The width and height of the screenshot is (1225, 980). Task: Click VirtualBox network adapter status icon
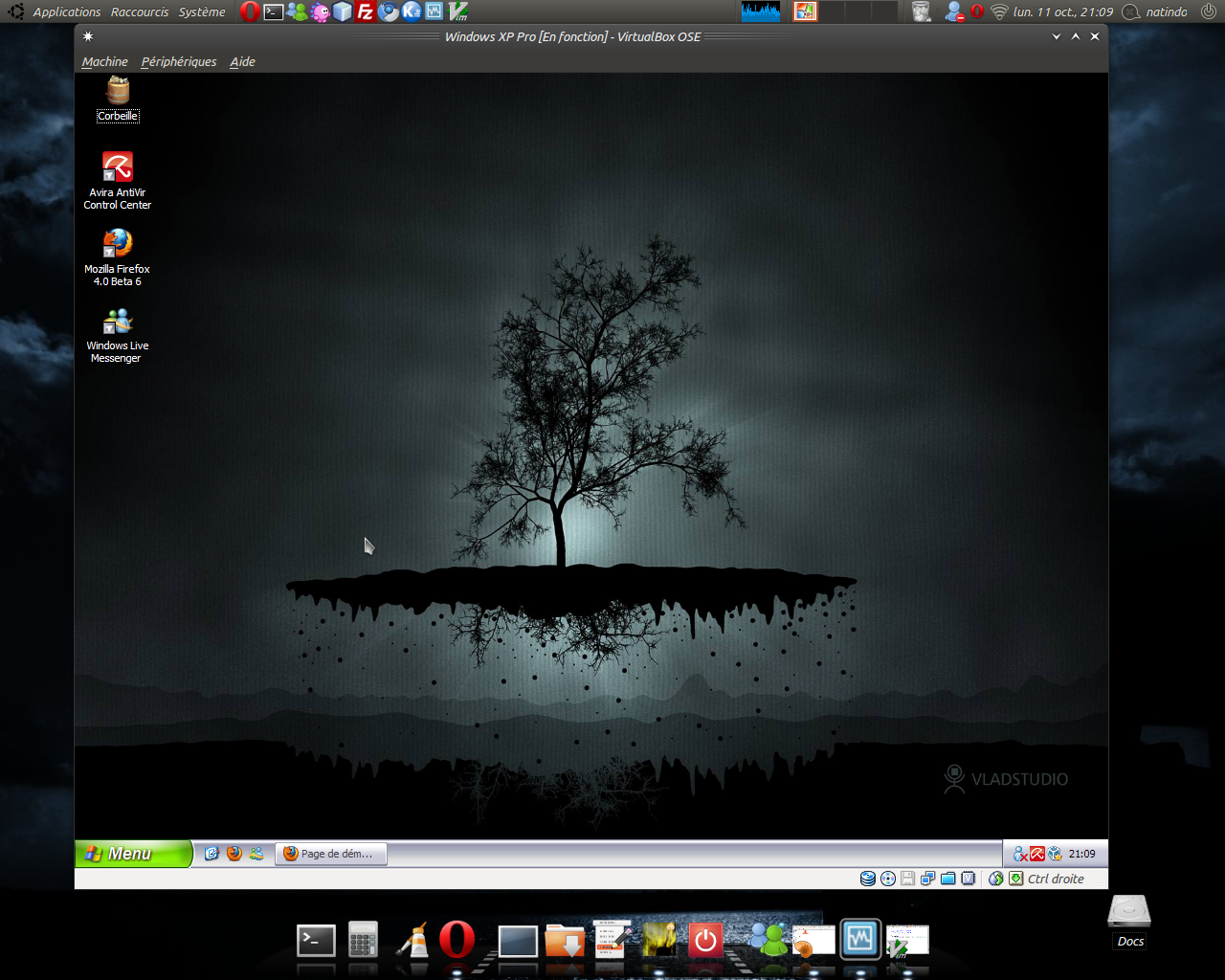927,879
